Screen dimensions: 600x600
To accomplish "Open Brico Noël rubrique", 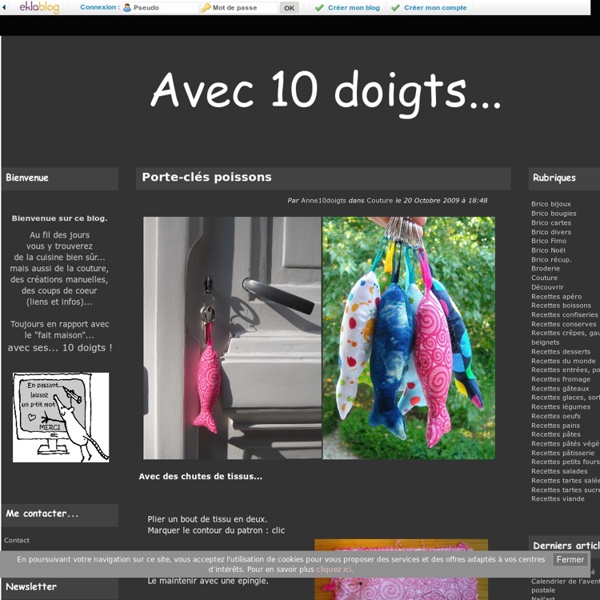I will [548, 250].
